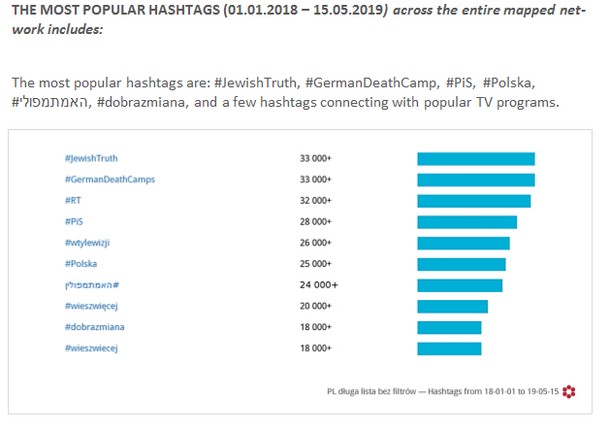
Task: Click the #wieszwięcej hashtag with ę
Action: click(91, 306)
